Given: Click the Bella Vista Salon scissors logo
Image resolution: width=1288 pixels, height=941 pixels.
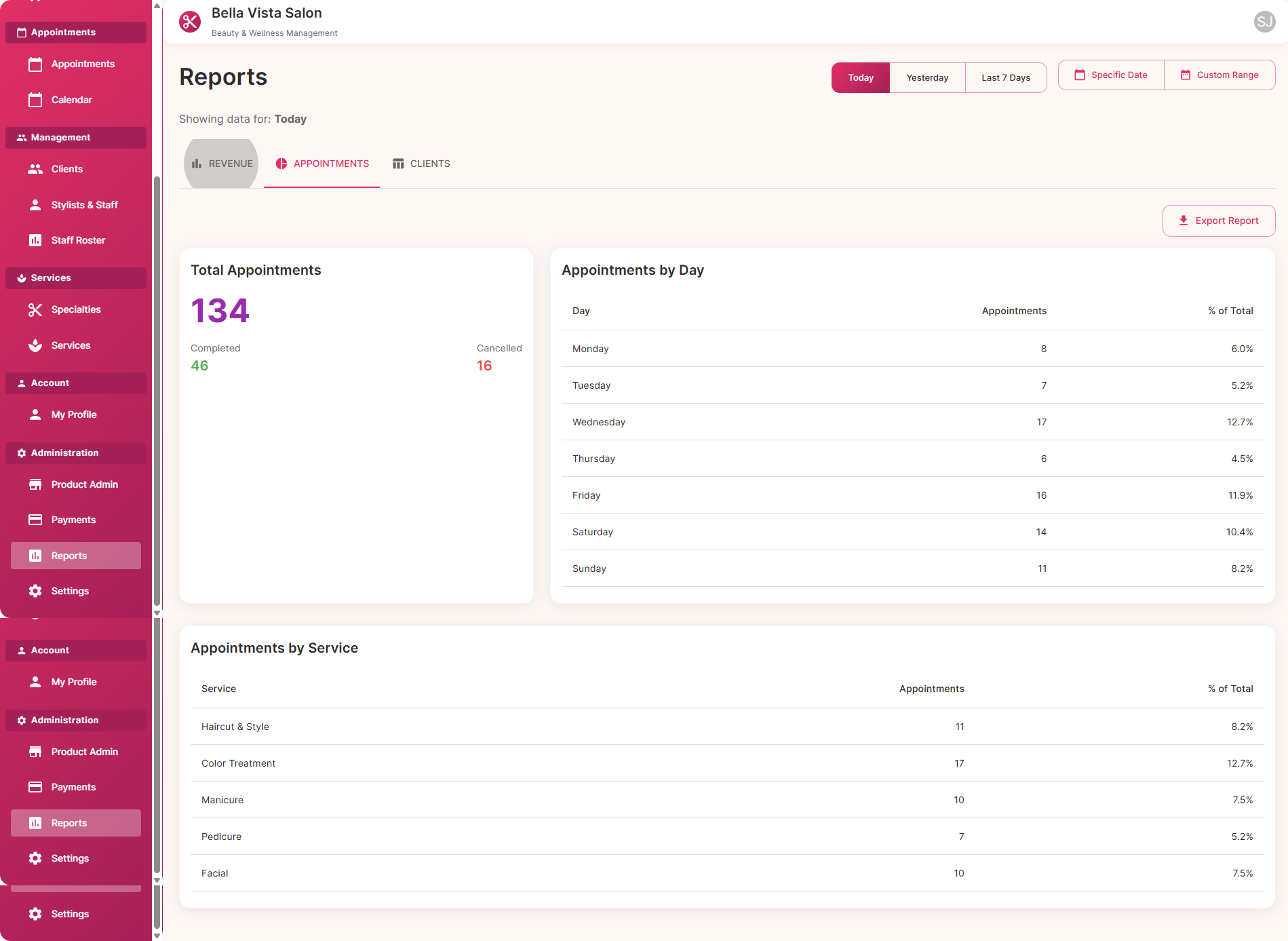Looking at the screenshot, I should point(190,22).
